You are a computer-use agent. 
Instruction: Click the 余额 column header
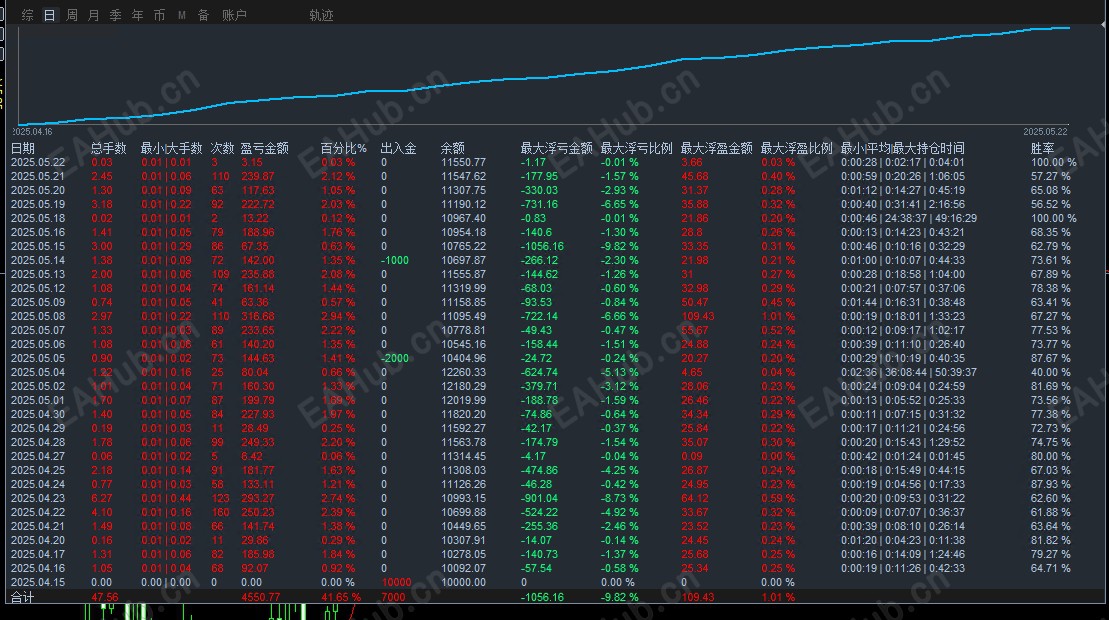pos(453,148)
